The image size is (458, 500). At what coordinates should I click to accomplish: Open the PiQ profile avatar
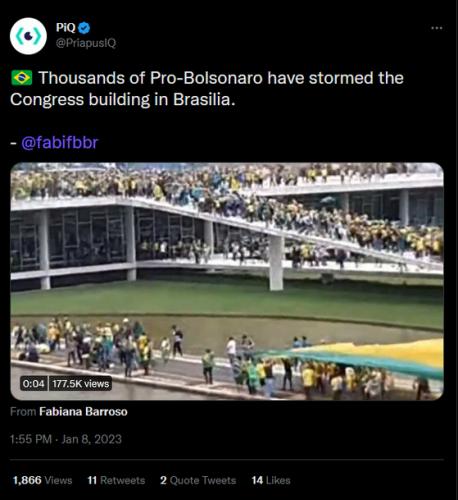click(x=28, y=36)
